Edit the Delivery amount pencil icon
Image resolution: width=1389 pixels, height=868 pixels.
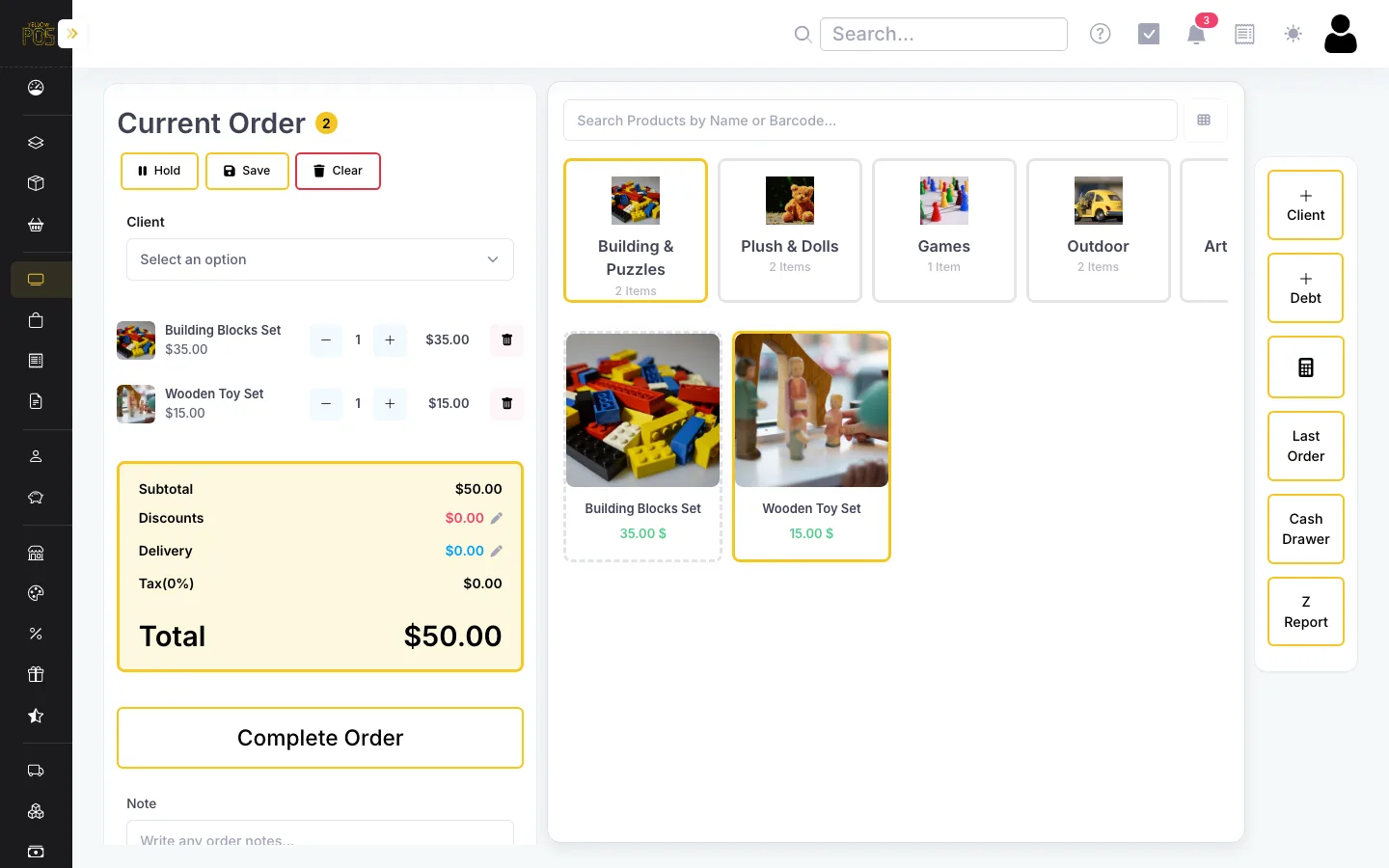(x=497, y=552)
